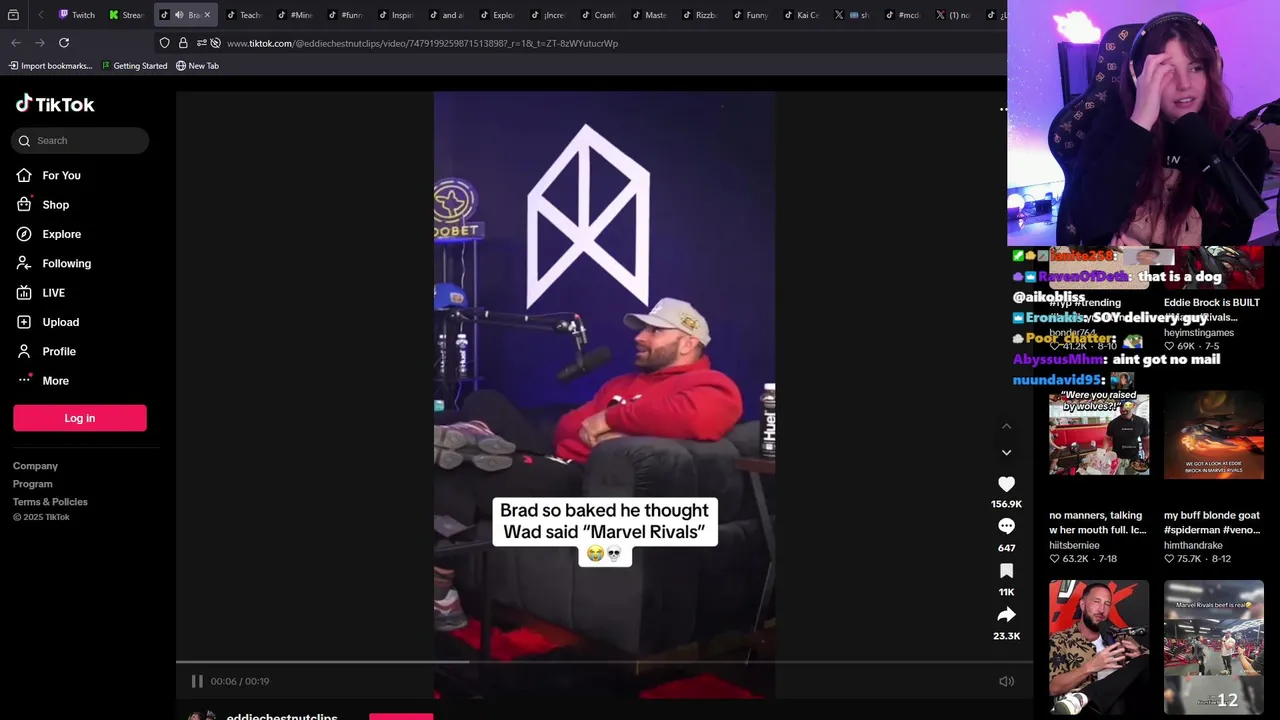This screenshot has height=720, width=1280.
Task: Open the Terms & Policies footer link
Action: (x=50, y=502)
